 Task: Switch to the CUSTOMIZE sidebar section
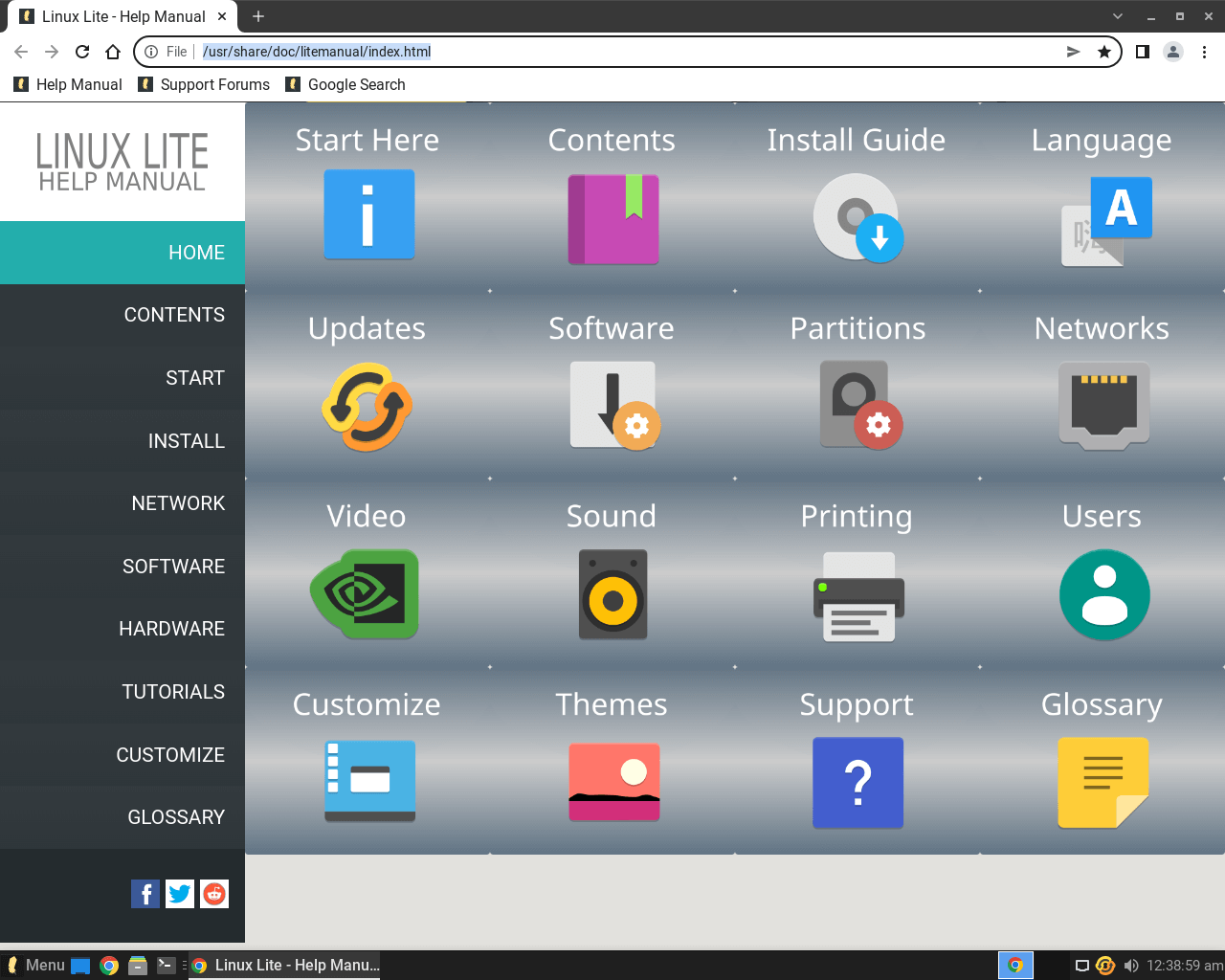click(170, 754)
